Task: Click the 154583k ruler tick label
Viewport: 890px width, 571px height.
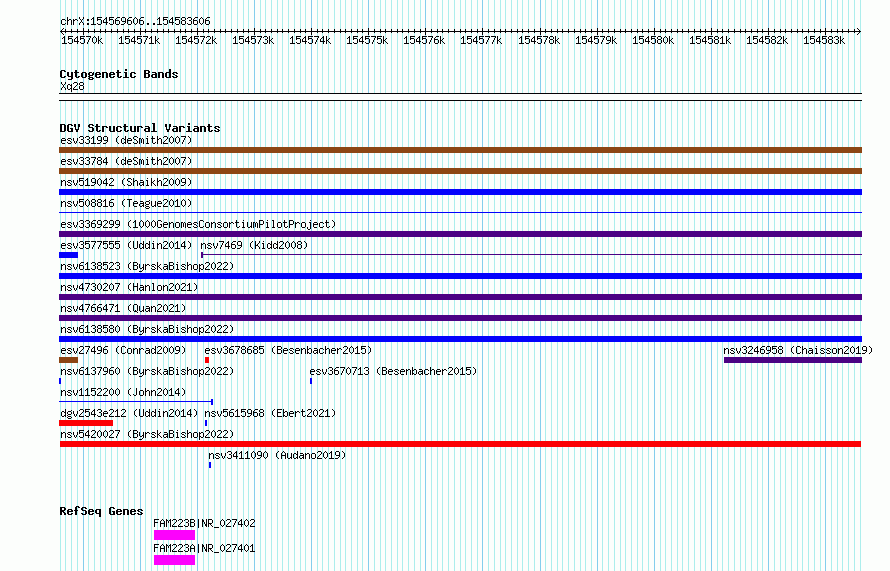Action: click(824, 41)
